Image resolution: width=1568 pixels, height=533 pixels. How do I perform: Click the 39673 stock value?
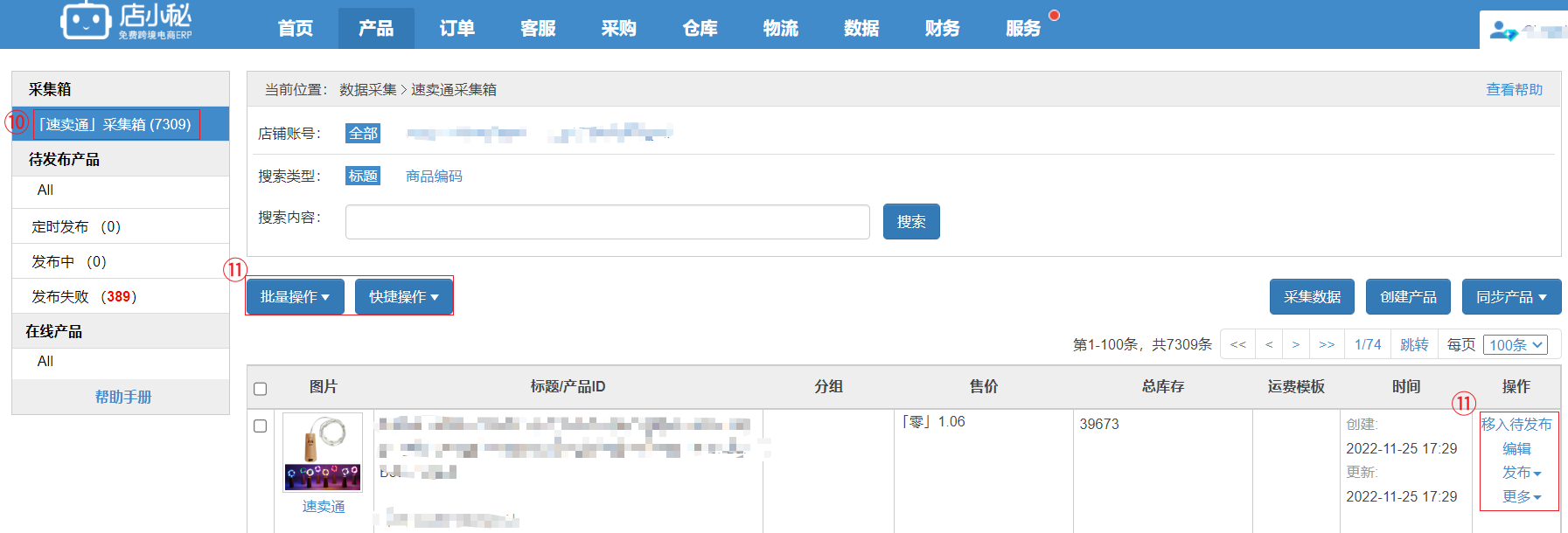(x=1099, y=424)
